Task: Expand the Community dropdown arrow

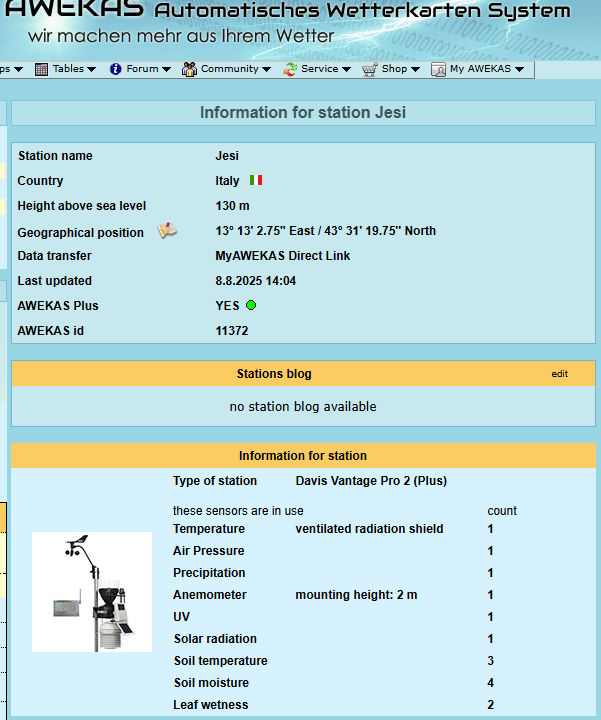Action: coord(266,69)
